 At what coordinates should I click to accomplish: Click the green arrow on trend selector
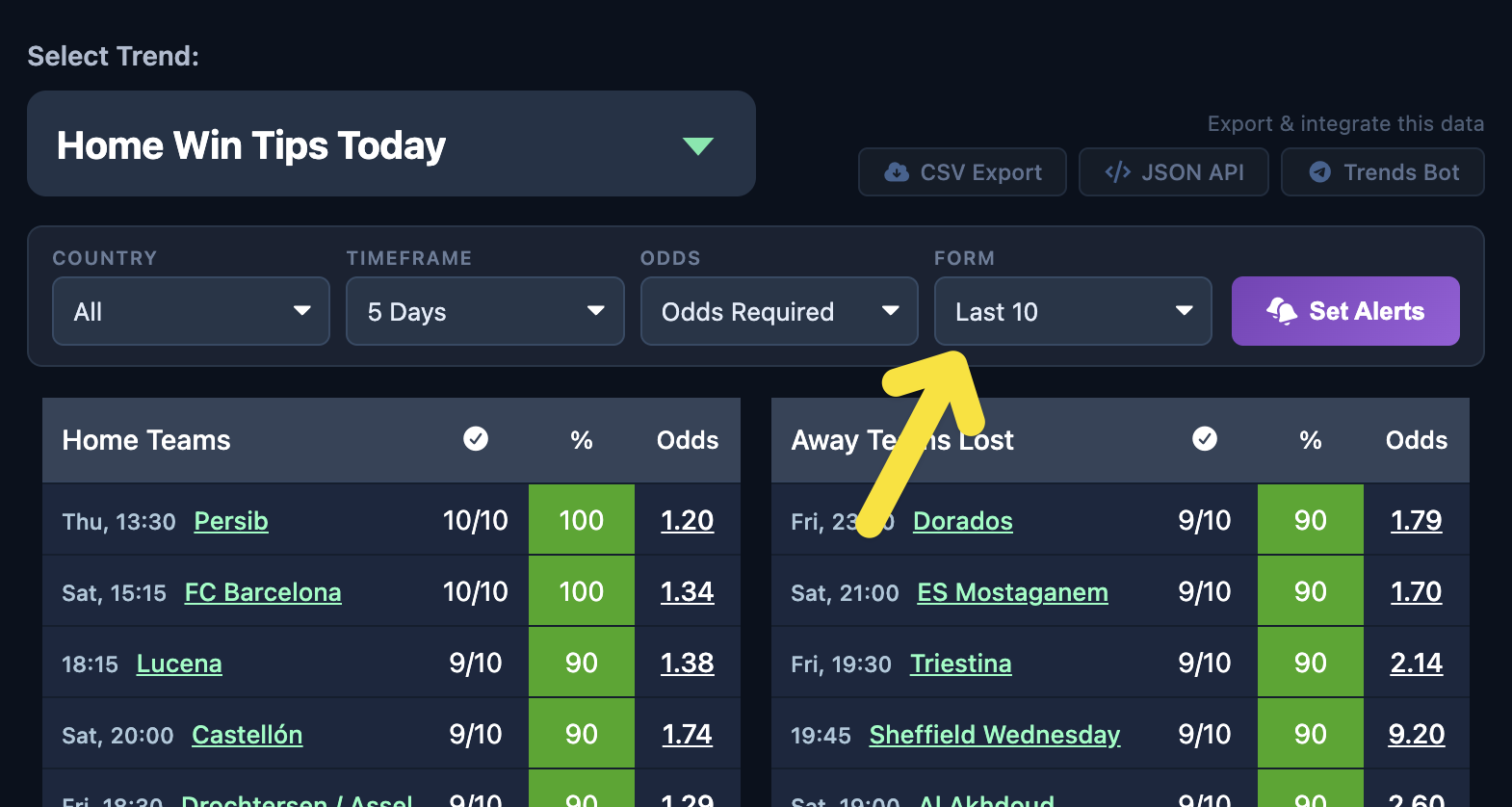pos(697,145)
